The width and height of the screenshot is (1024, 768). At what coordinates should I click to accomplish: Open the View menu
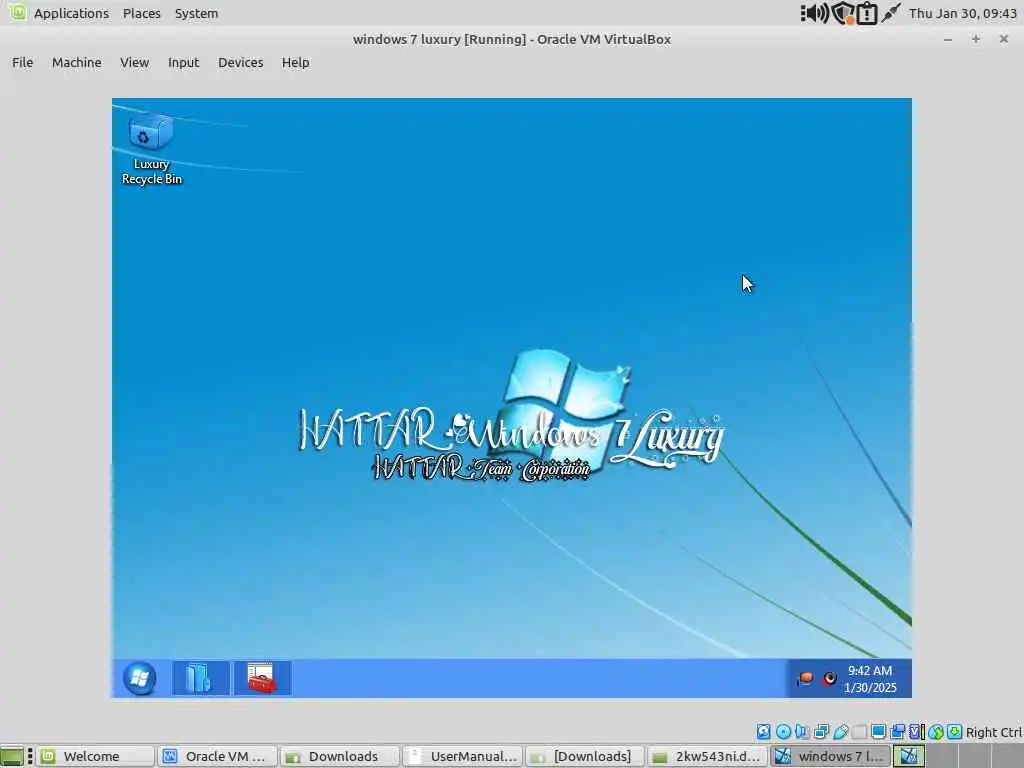click(135, 63)
